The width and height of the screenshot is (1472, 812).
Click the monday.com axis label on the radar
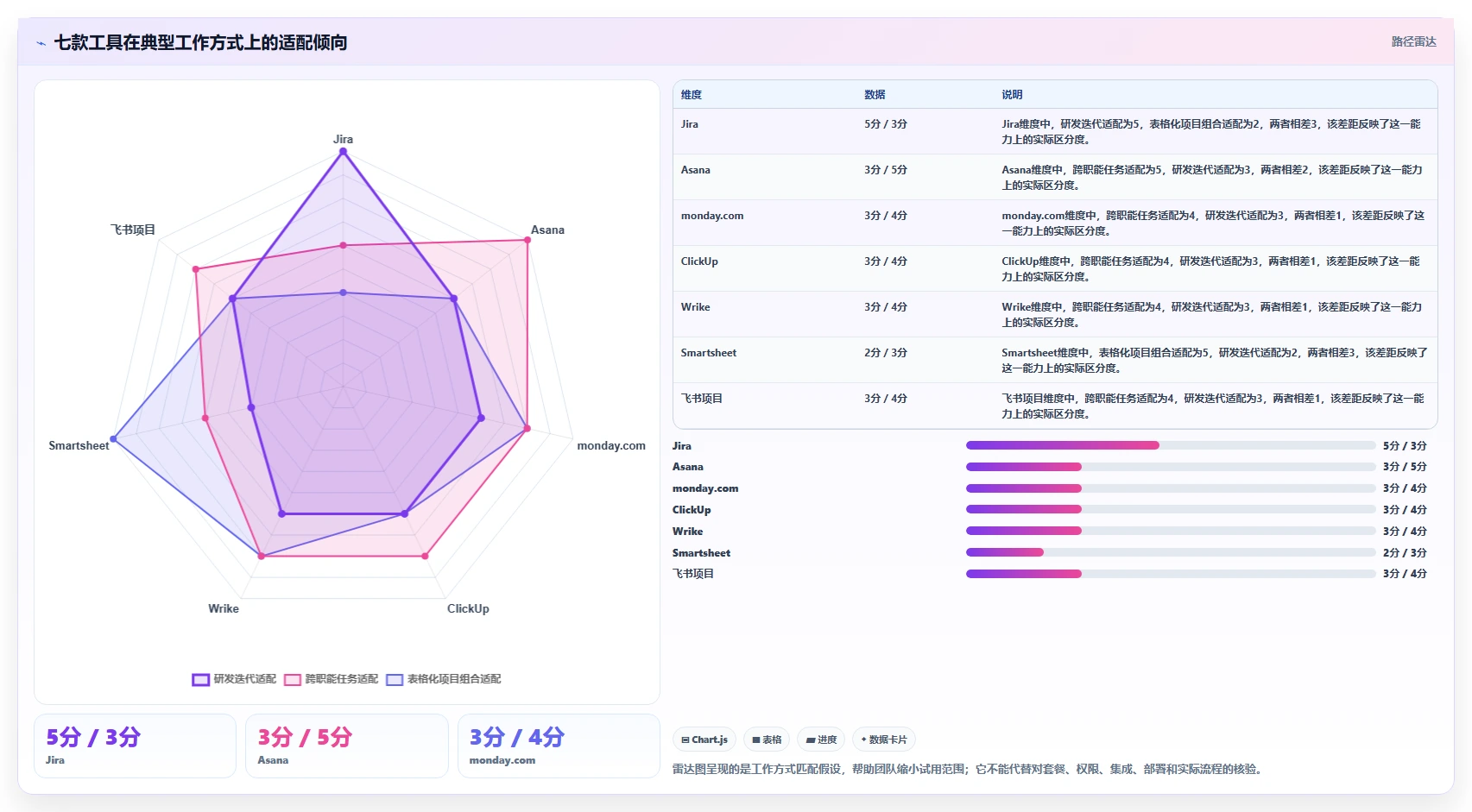611,445
